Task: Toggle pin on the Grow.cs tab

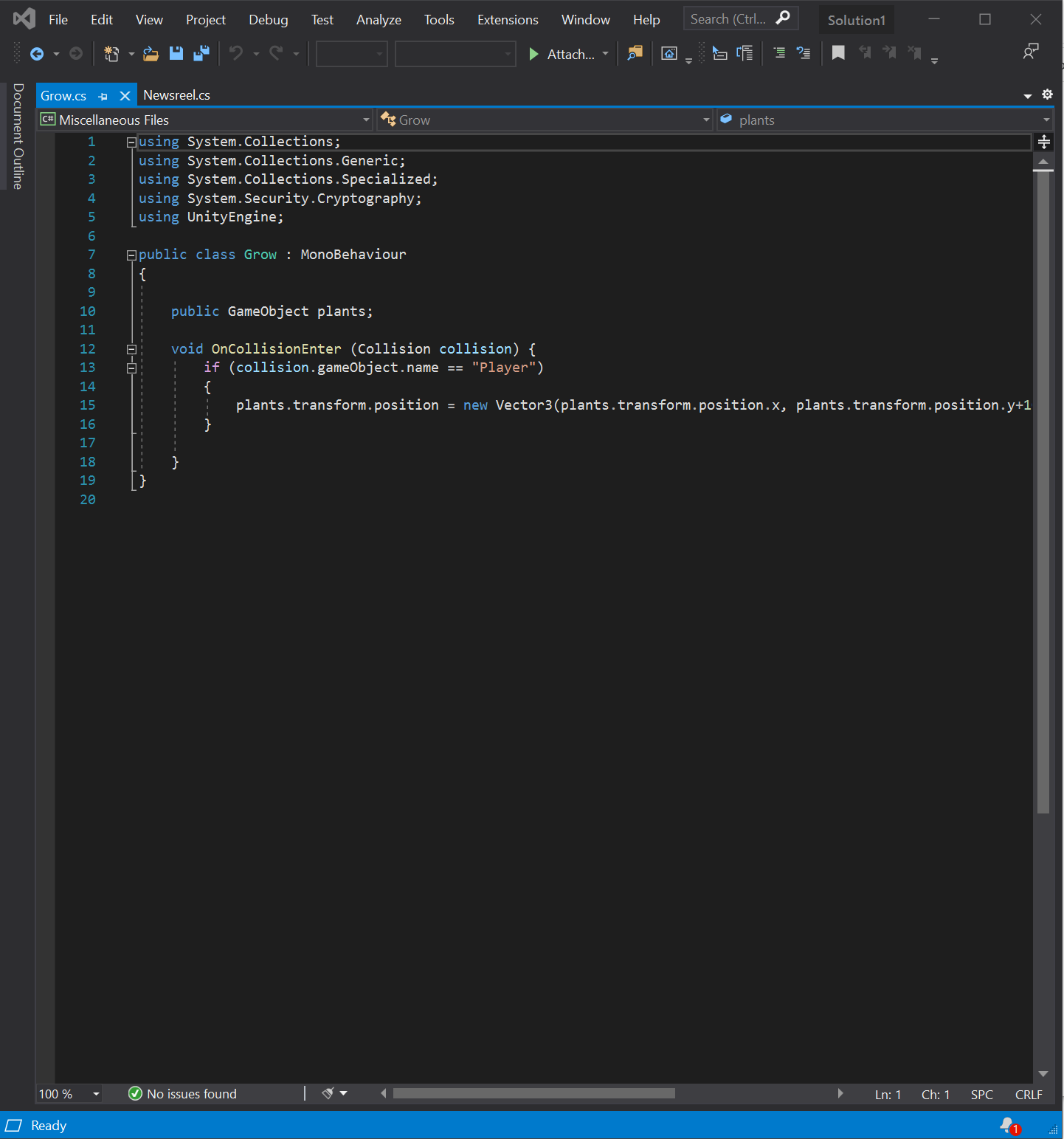Action: point(103,96)
